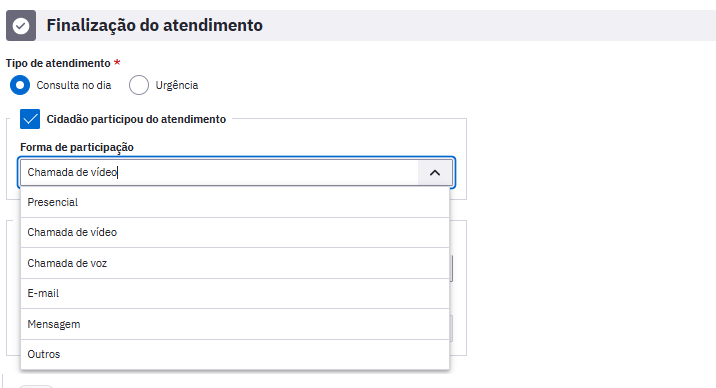Select 'Outros' at the list bottom
Viewport: 716px width, 388px height.
(235, 354)
